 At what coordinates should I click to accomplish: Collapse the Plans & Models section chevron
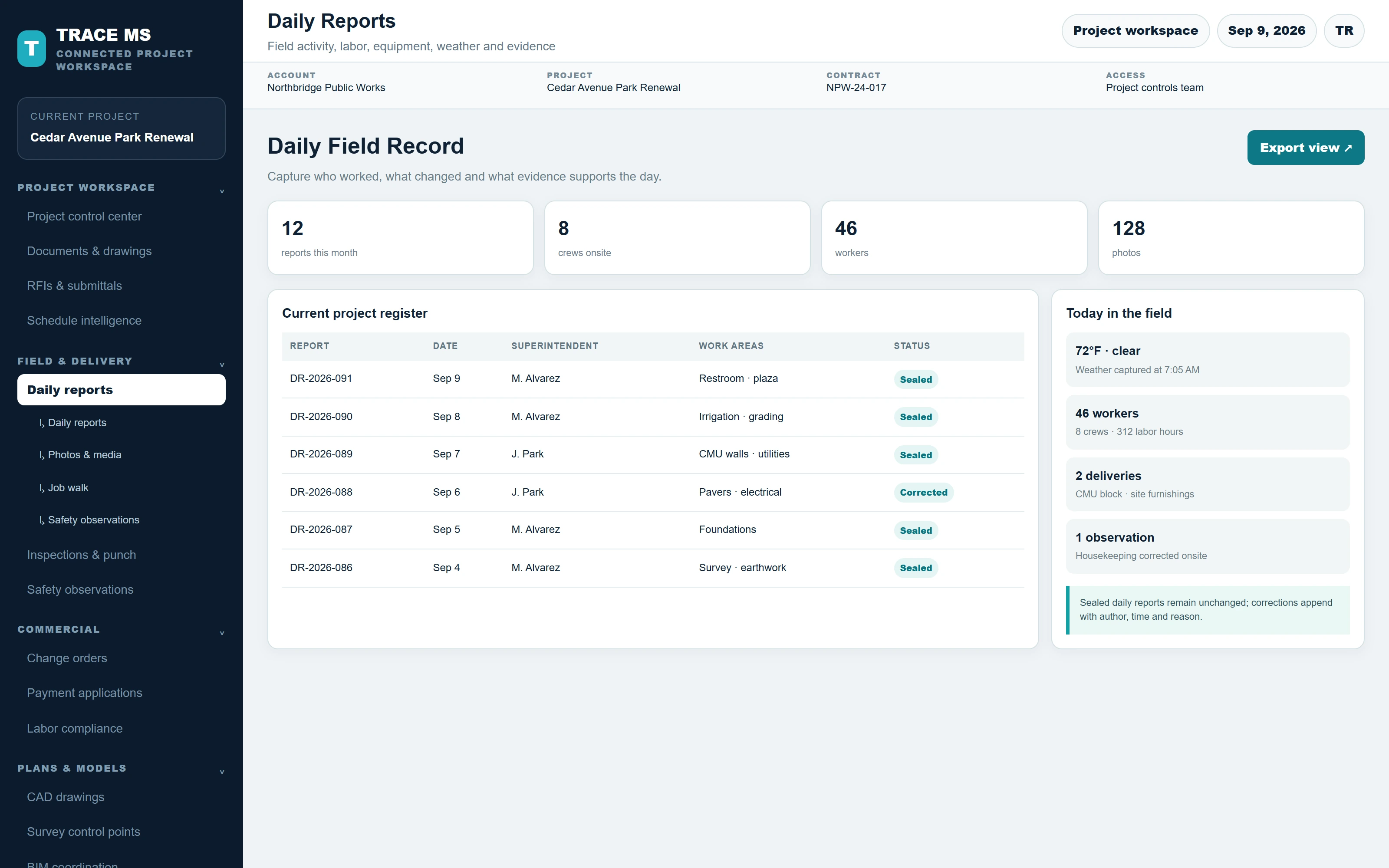[x=221, y=772]
